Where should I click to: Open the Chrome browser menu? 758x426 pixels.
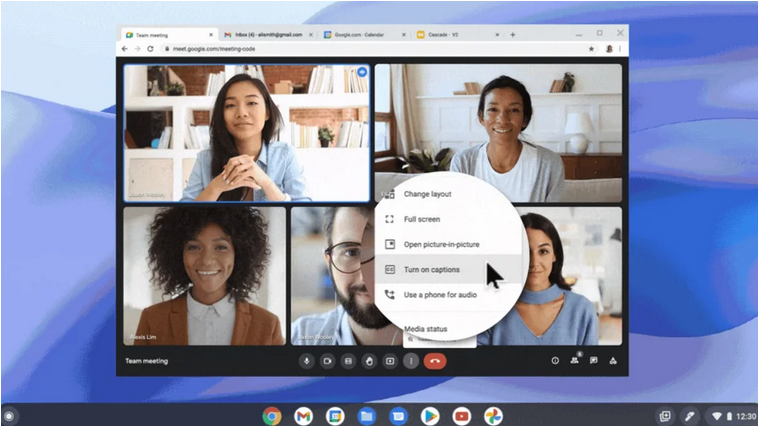[x=621, y=48]
